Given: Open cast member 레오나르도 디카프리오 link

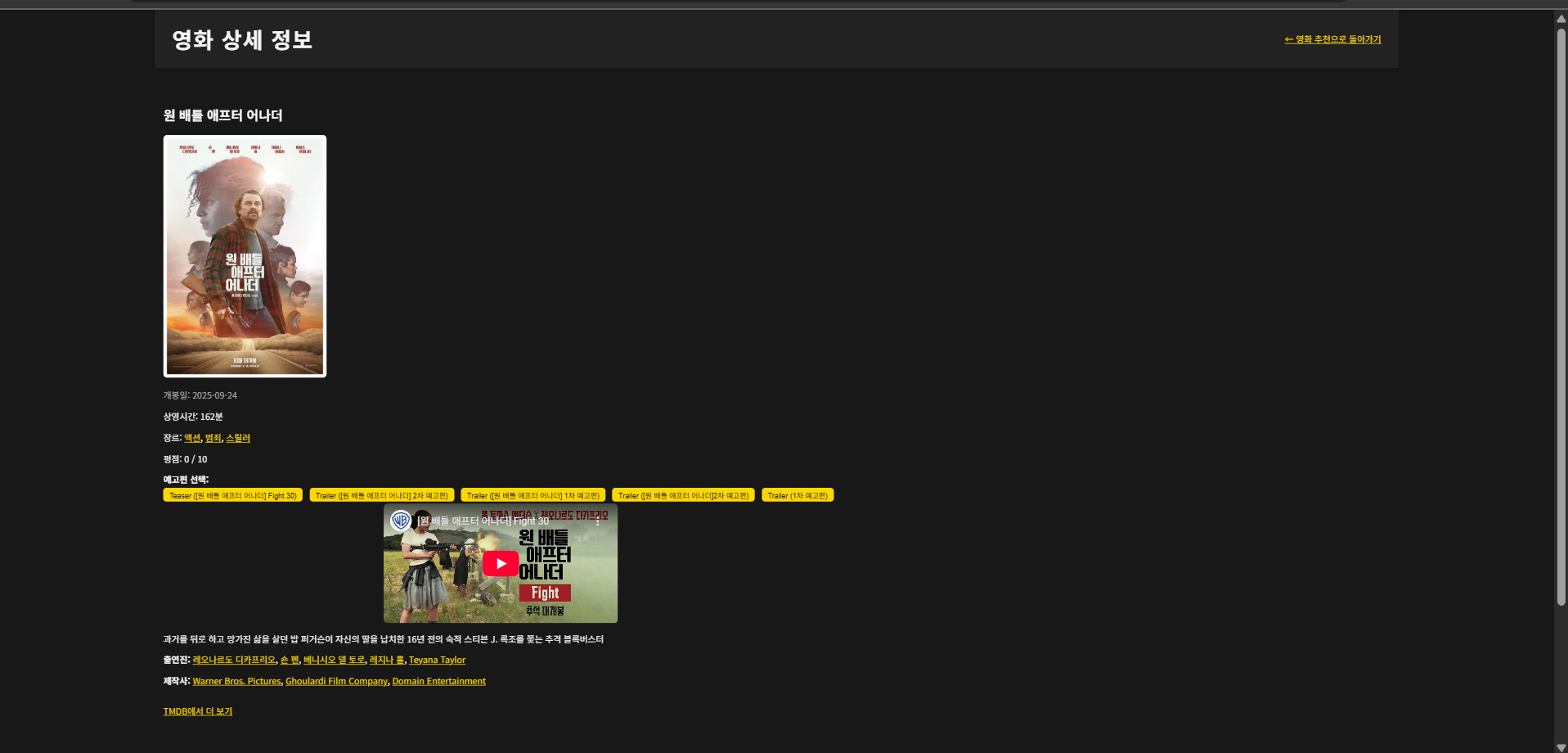Looking at the screenshot, I should point(234,660).
